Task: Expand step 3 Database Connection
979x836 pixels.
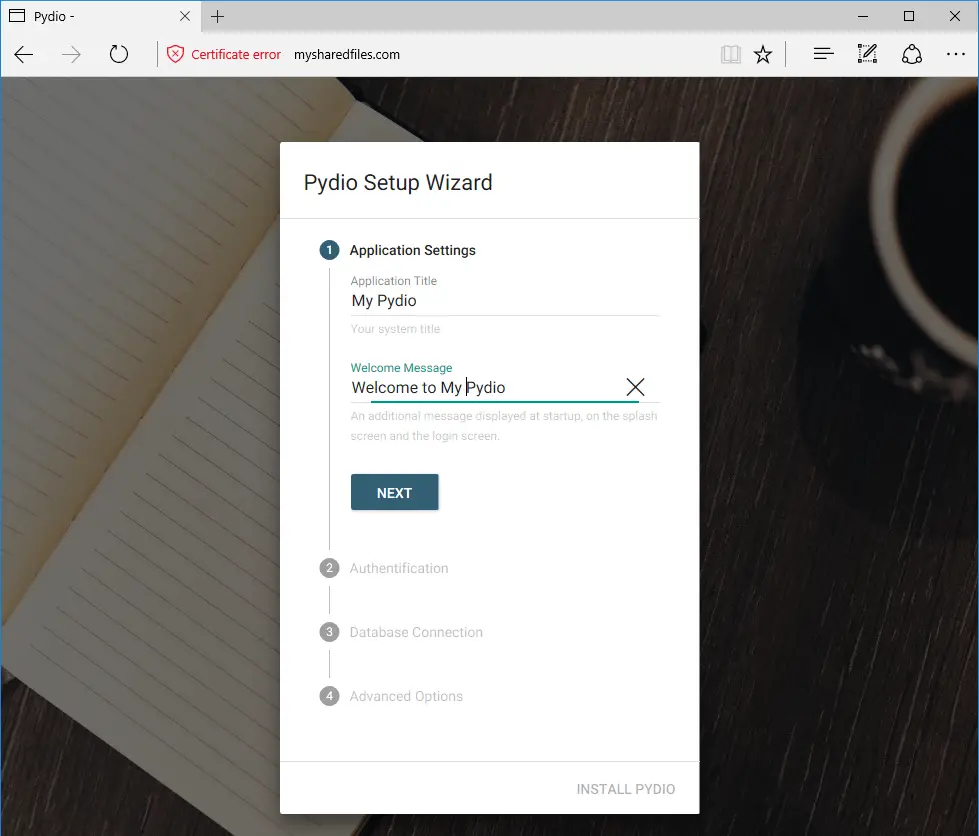Action: tap(416, 632)
